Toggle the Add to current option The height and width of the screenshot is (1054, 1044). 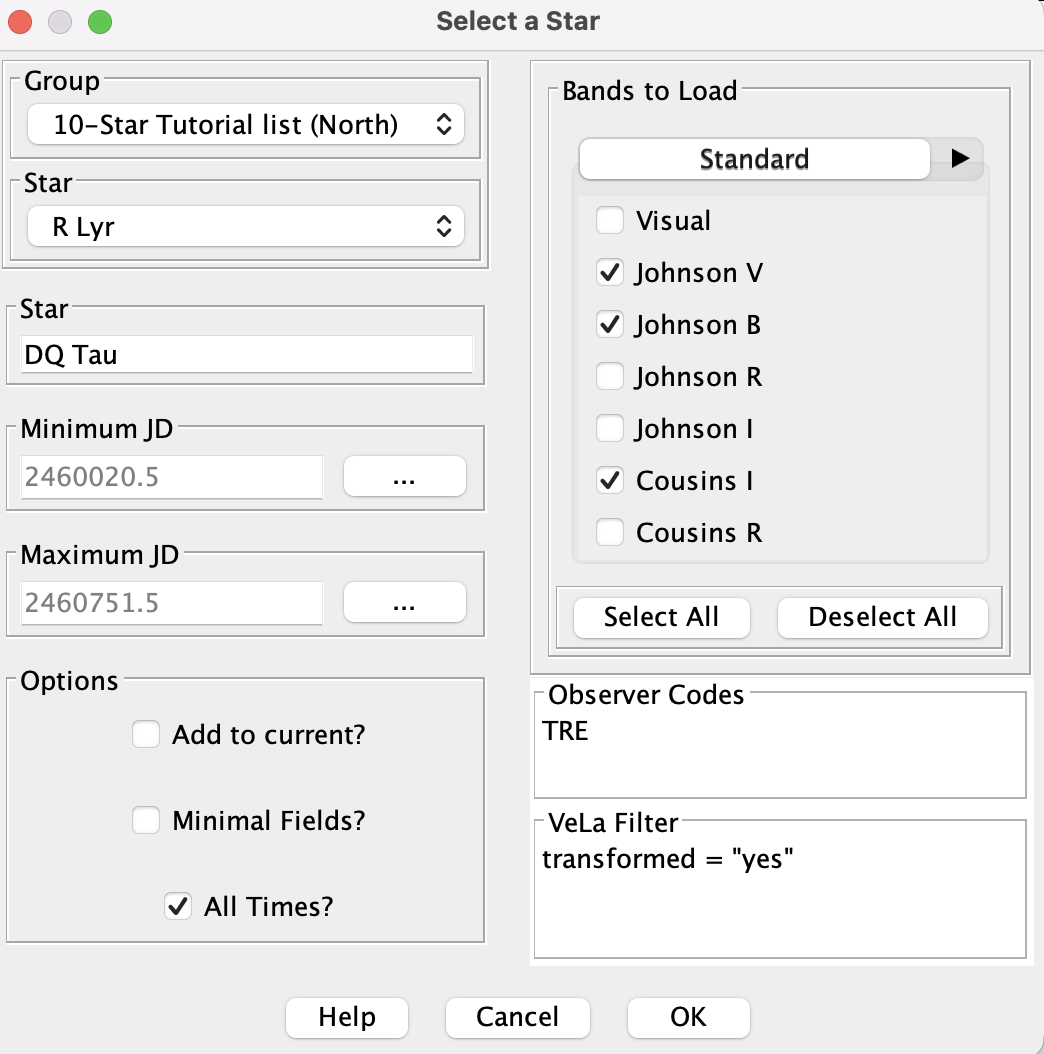(146, 734)
